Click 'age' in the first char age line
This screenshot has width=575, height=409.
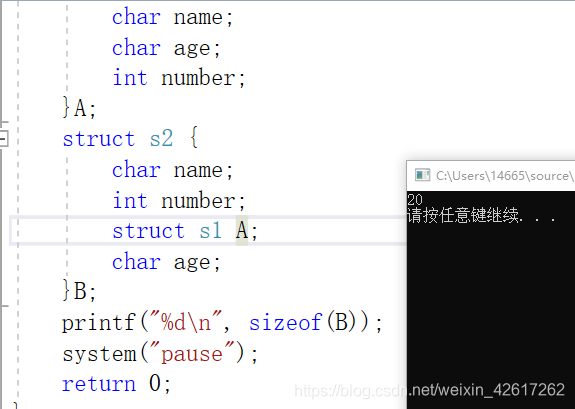(x=192, y=48)
